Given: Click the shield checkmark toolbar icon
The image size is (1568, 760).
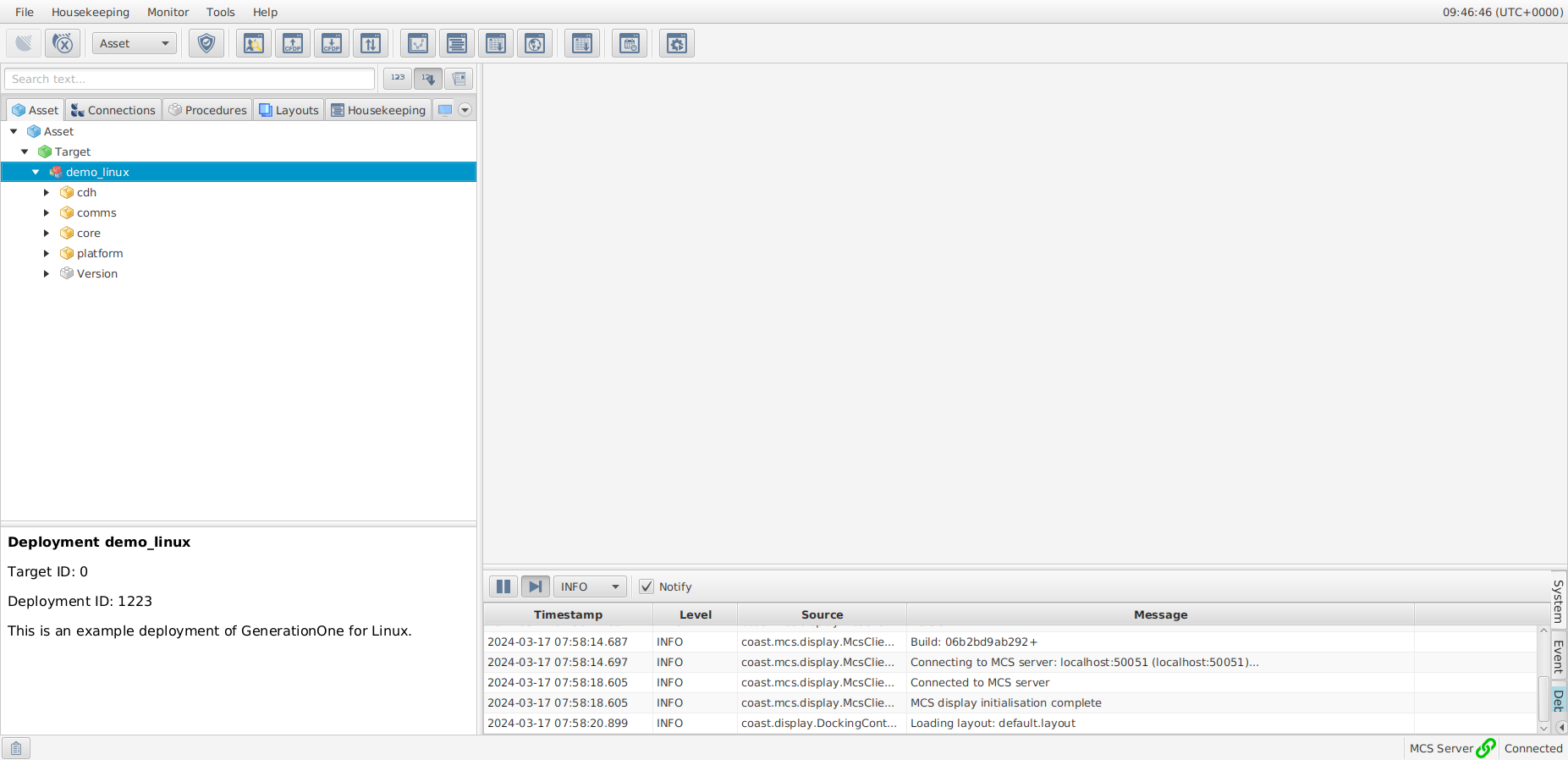Looking at the screenshot, I should 206,43.
